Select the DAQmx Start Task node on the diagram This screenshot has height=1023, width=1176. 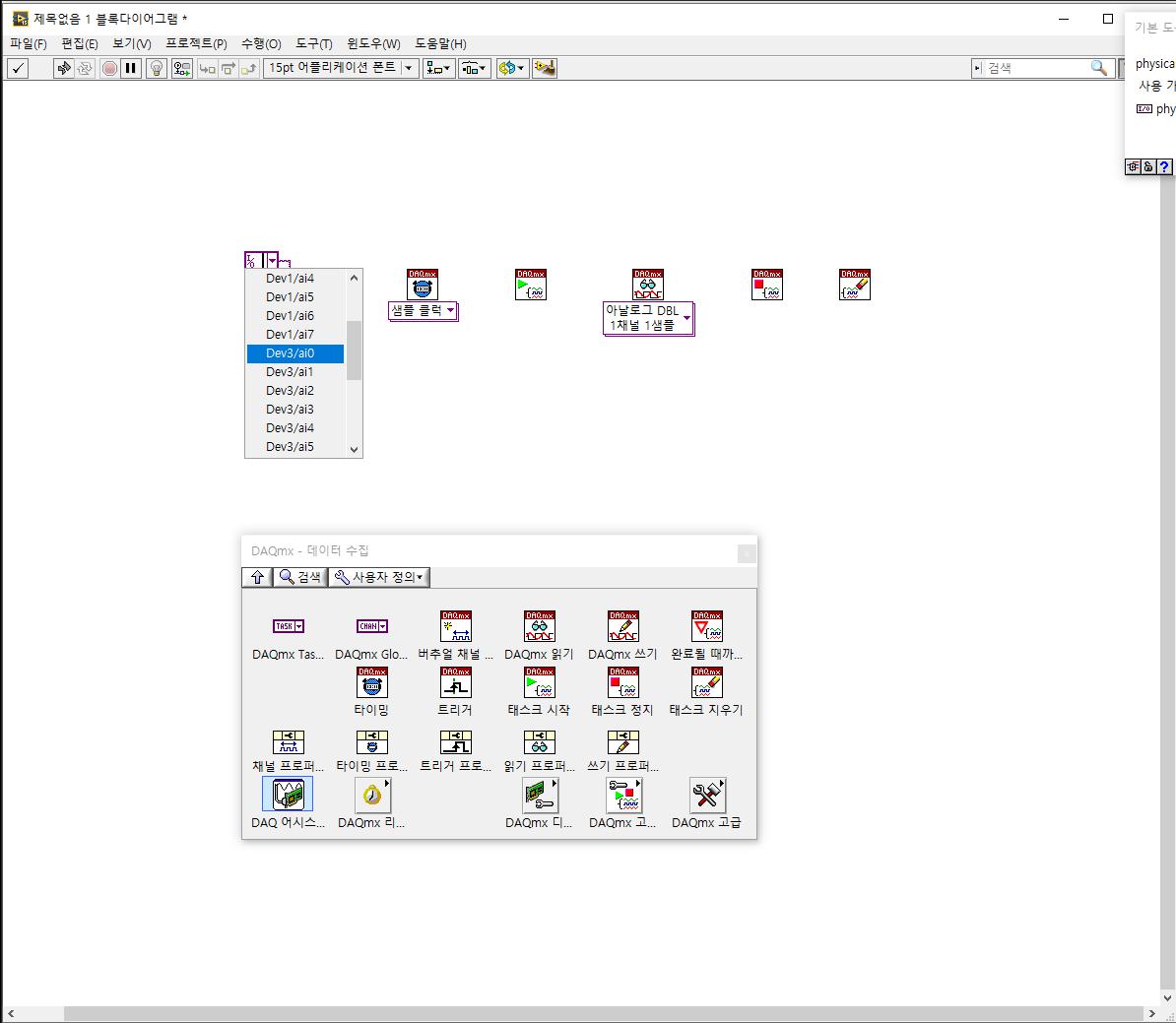[531, 285]
